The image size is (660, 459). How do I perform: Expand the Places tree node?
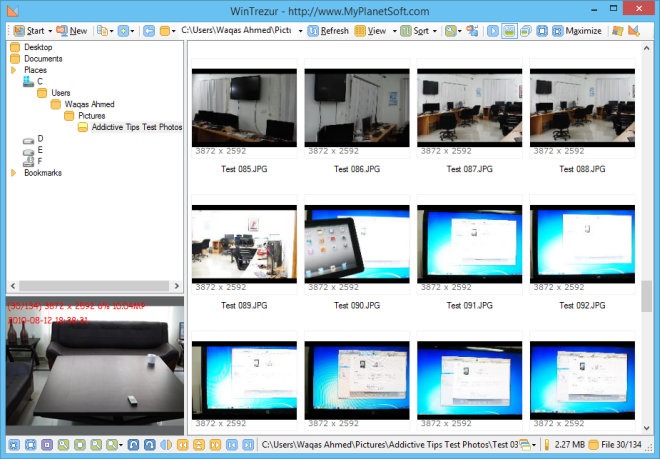pyautogui.click(x=13, y=71)
